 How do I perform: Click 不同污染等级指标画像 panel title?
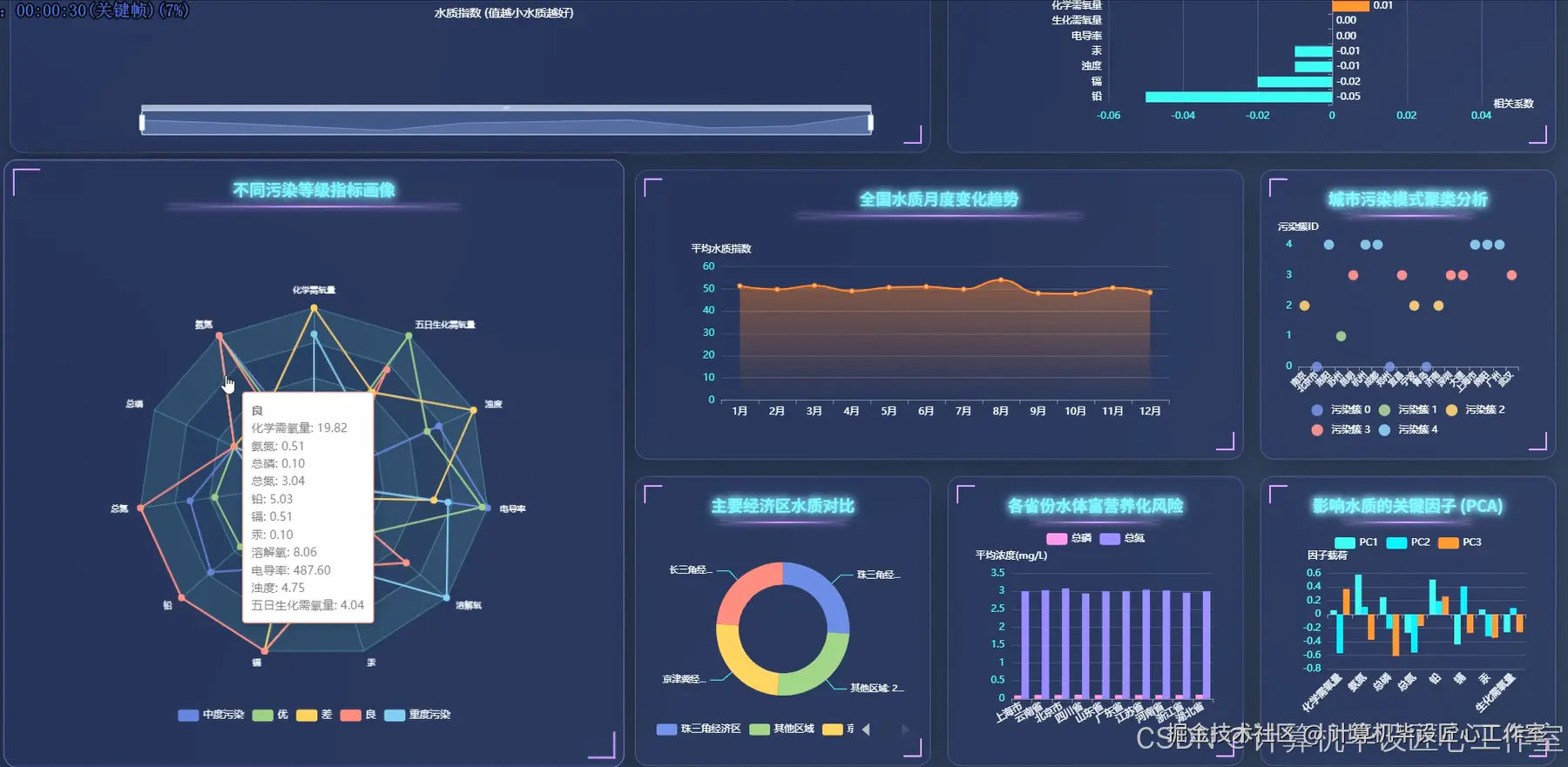pyautogui.click(x=314, y=190)
